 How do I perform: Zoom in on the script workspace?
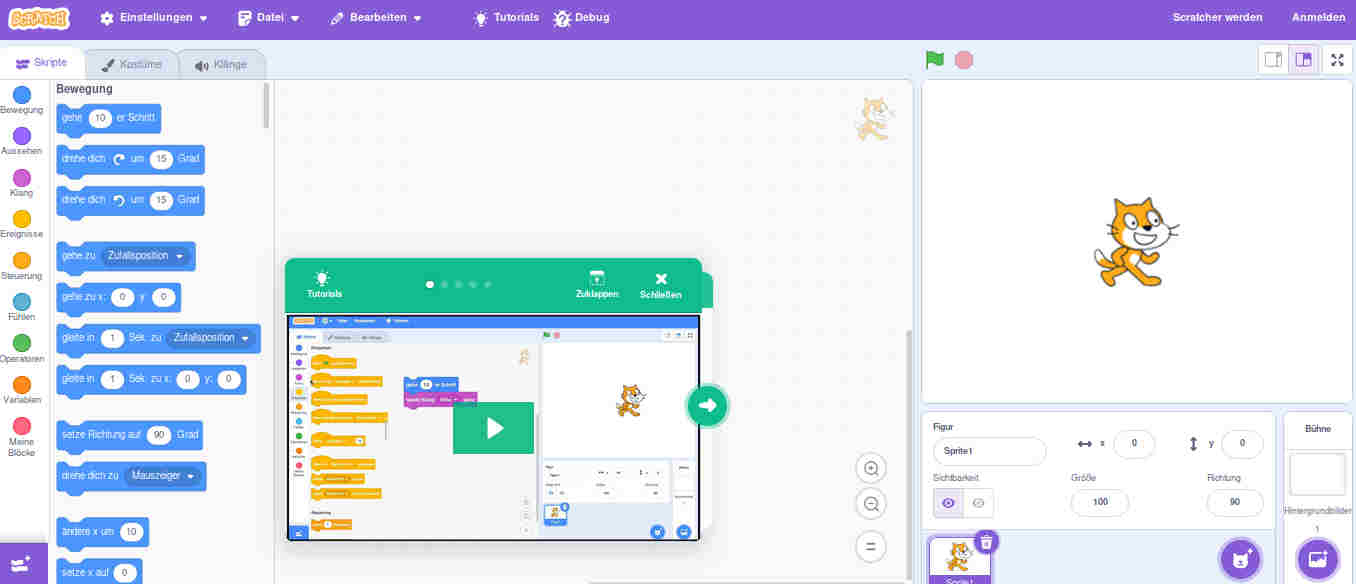871,468
